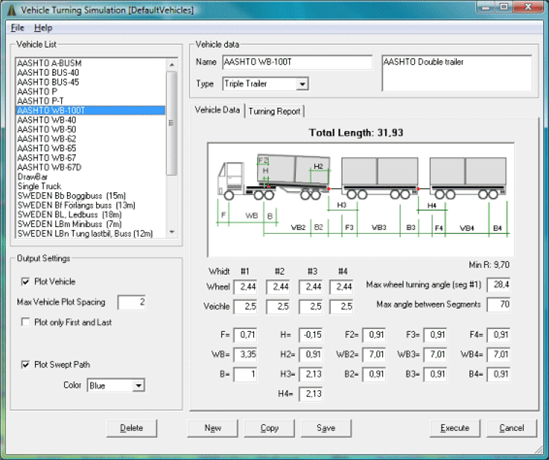Screen dimensions: 549x460
Task: Click the New button
Action: [x=213, y=428]
